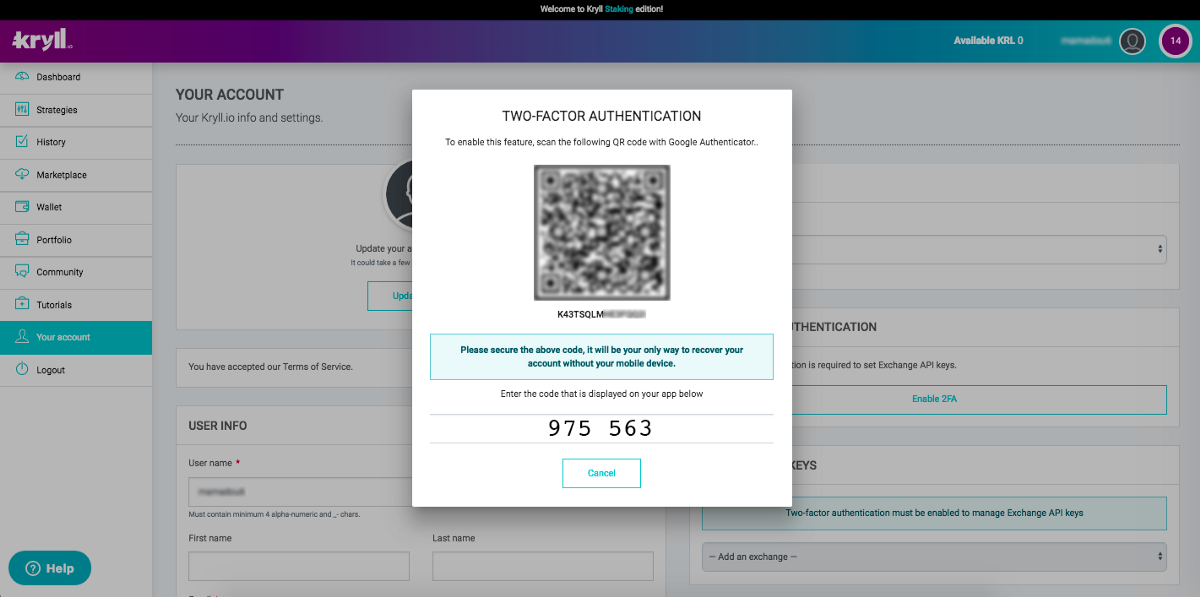The width and height of the screenshot is (1200, 597).
Task: Open Tutorials from the sidebar
Action: tap(76, 305)
